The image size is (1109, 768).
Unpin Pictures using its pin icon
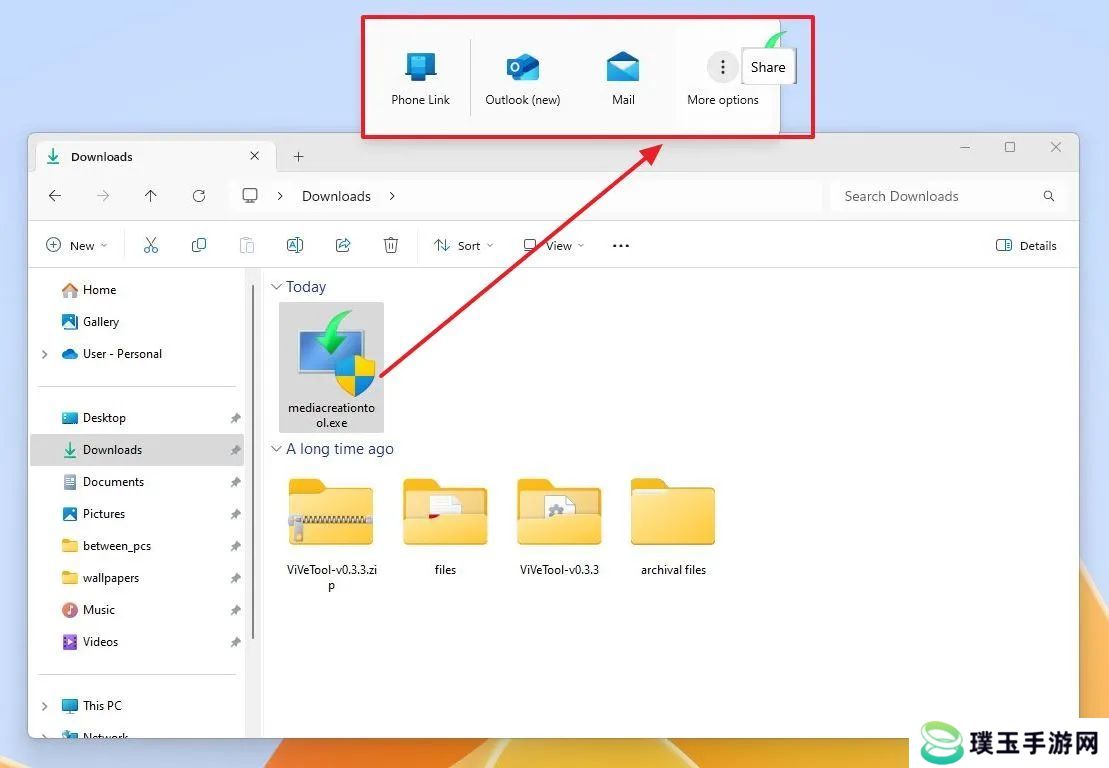(x=236, y=514)
